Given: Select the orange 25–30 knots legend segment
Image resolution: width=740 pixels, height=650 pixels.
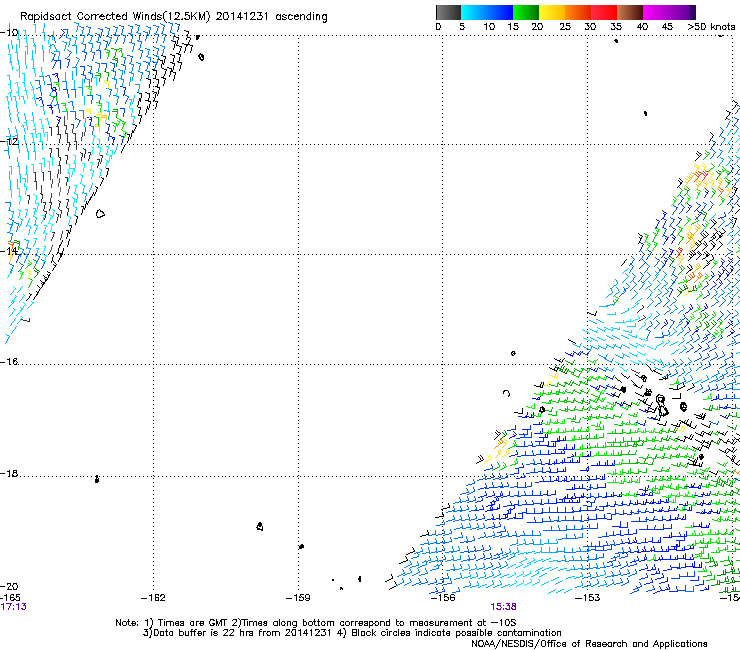Looking at the screenshot, I should point(578,12).
